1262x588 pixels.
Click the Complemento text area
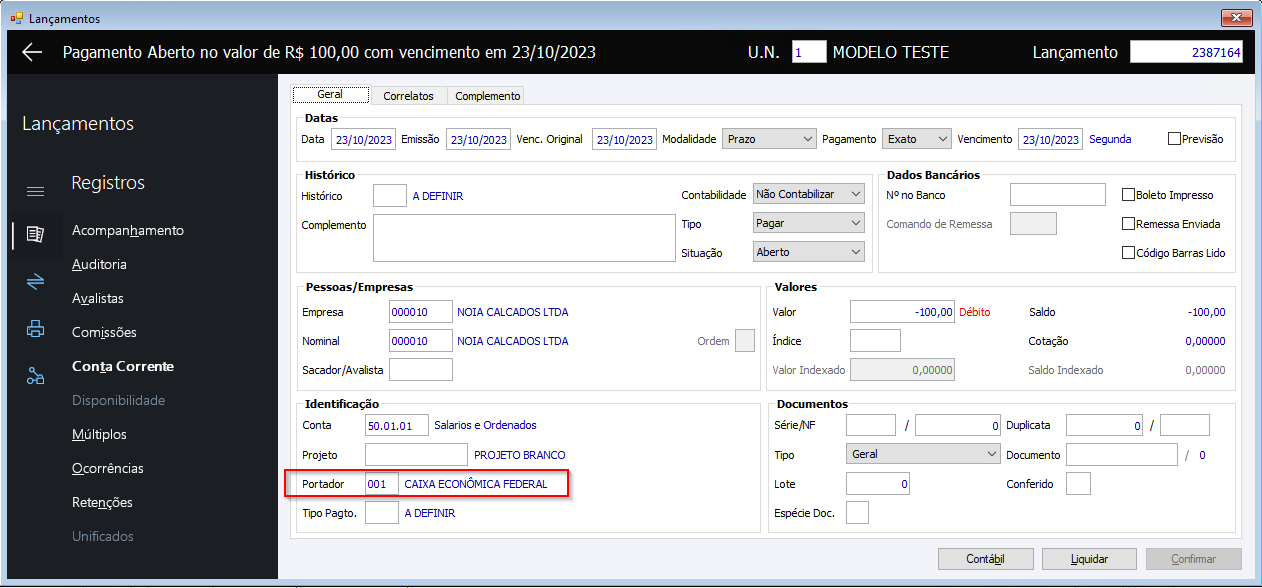pos(525,238)
